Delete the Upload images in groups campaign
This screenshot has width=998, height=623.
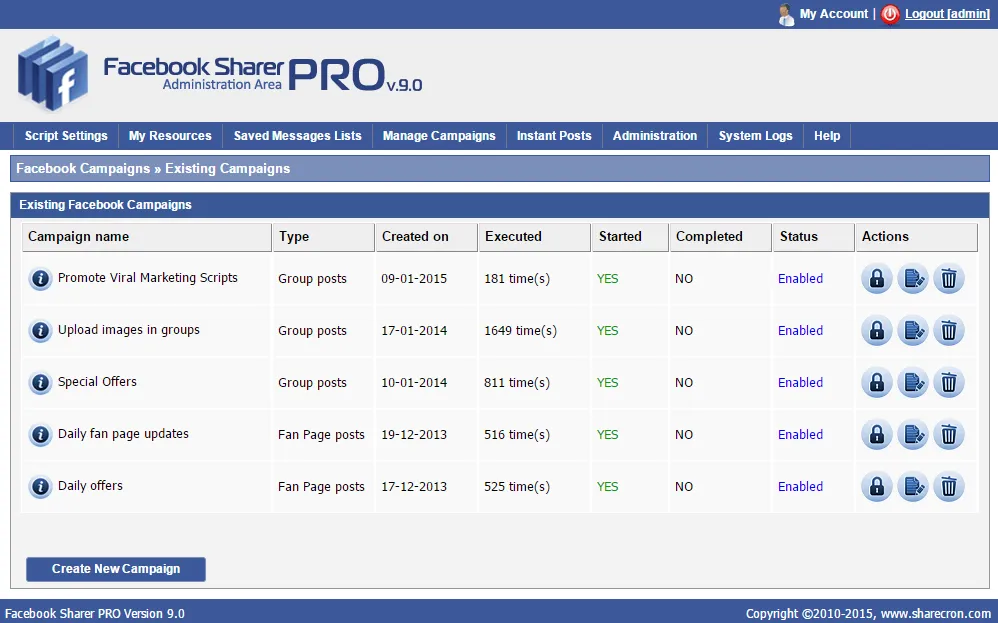pos(948,330)
